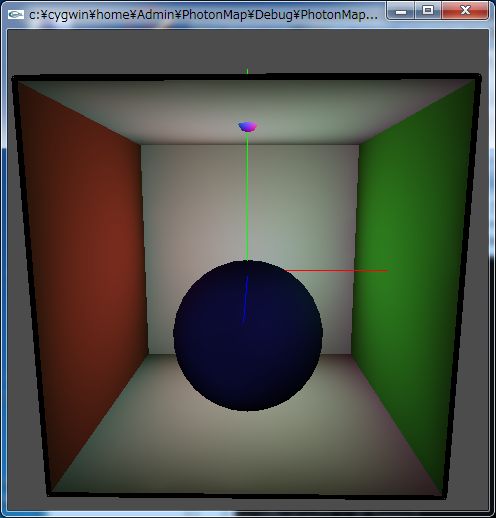Viewport: 496px width, 518px height.
Task: Click the application icon in the title bar
Action: 16,14
